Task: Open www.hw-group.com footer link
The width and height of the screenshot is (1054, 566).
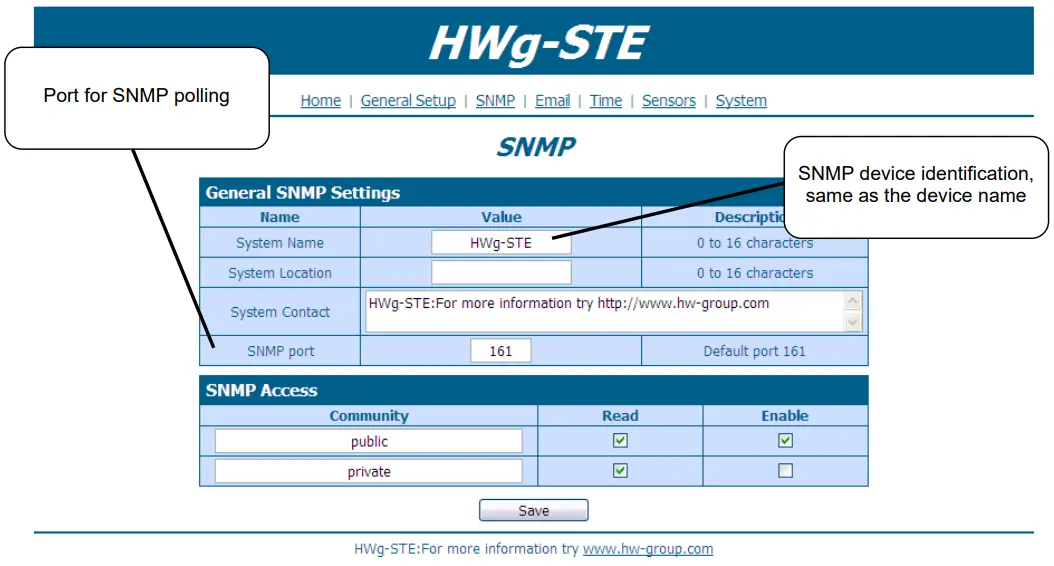Action: coord(648,549)
